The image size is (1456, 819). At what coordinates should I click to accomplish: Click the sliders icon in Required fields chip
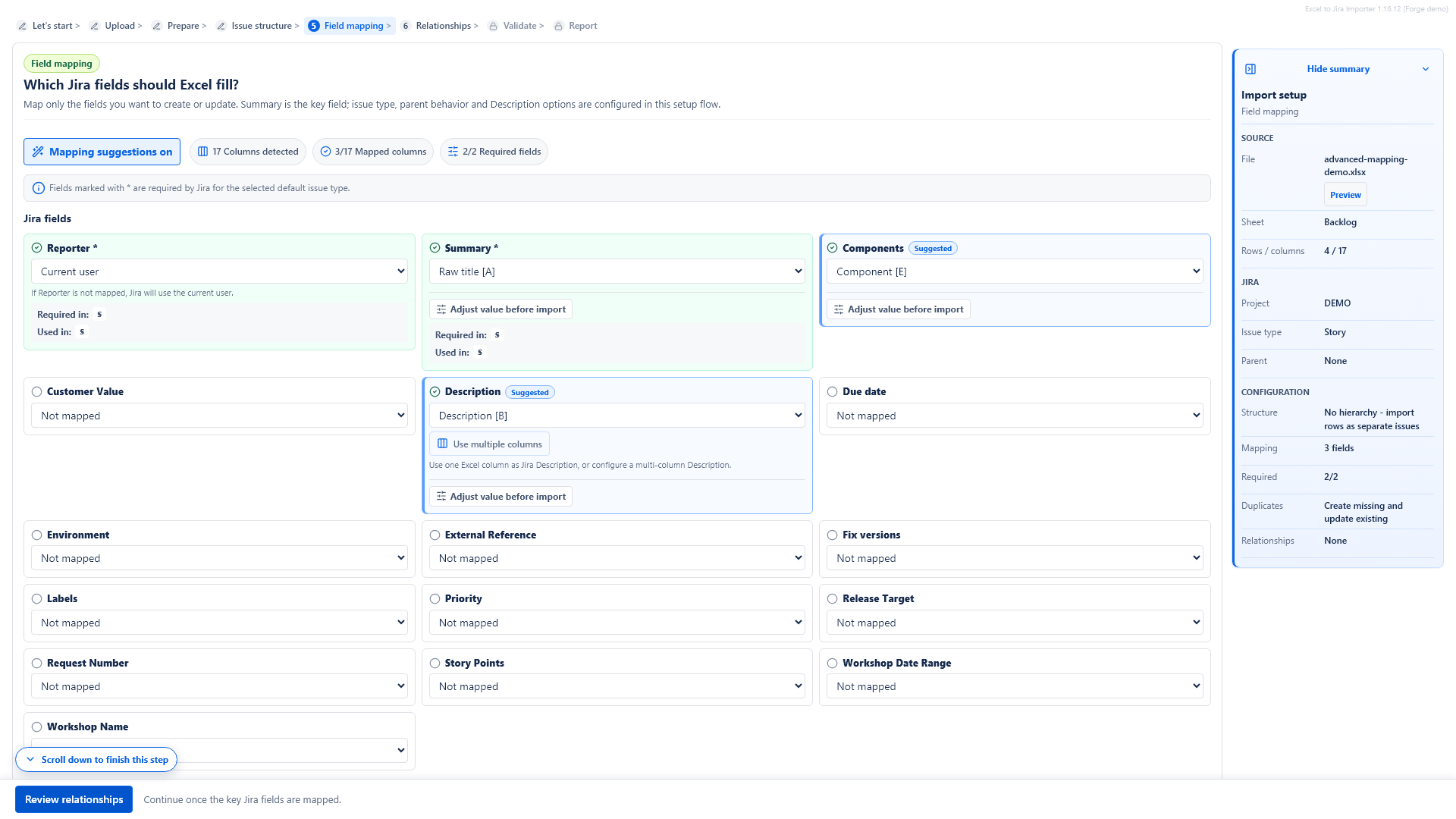click(453, 152)
